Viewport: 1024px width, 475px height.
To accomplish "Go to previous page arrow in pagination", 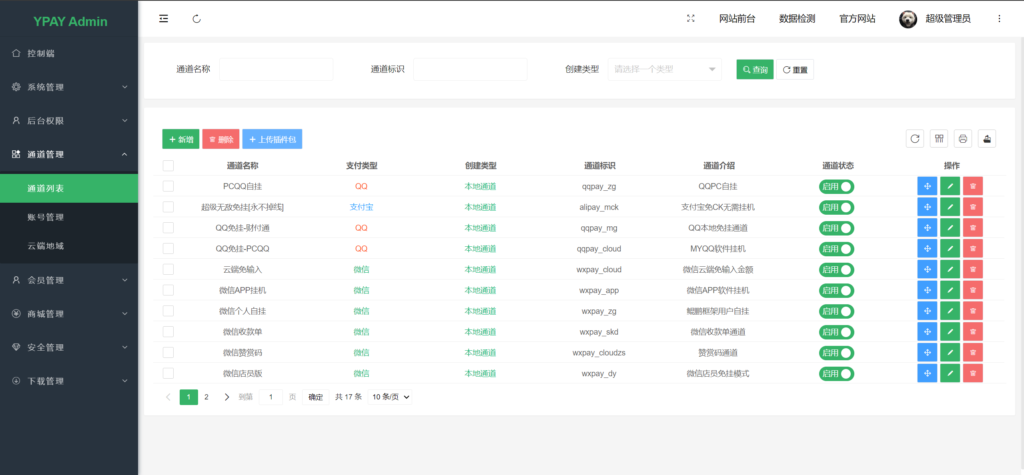I will (x=168, y=397).
